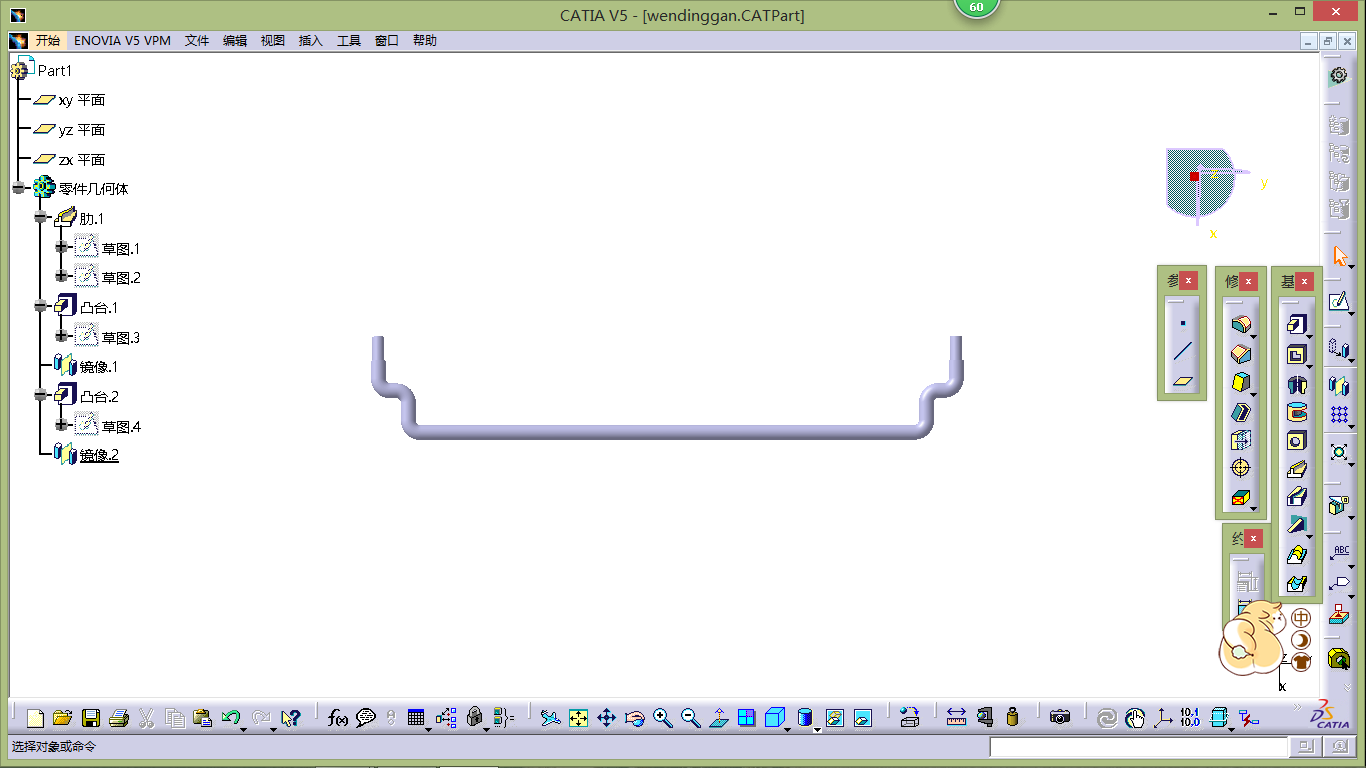The height and width of the screenshot is (768, 1366).
Task: Select the Edge Fillet tool
Action: 1241,325
